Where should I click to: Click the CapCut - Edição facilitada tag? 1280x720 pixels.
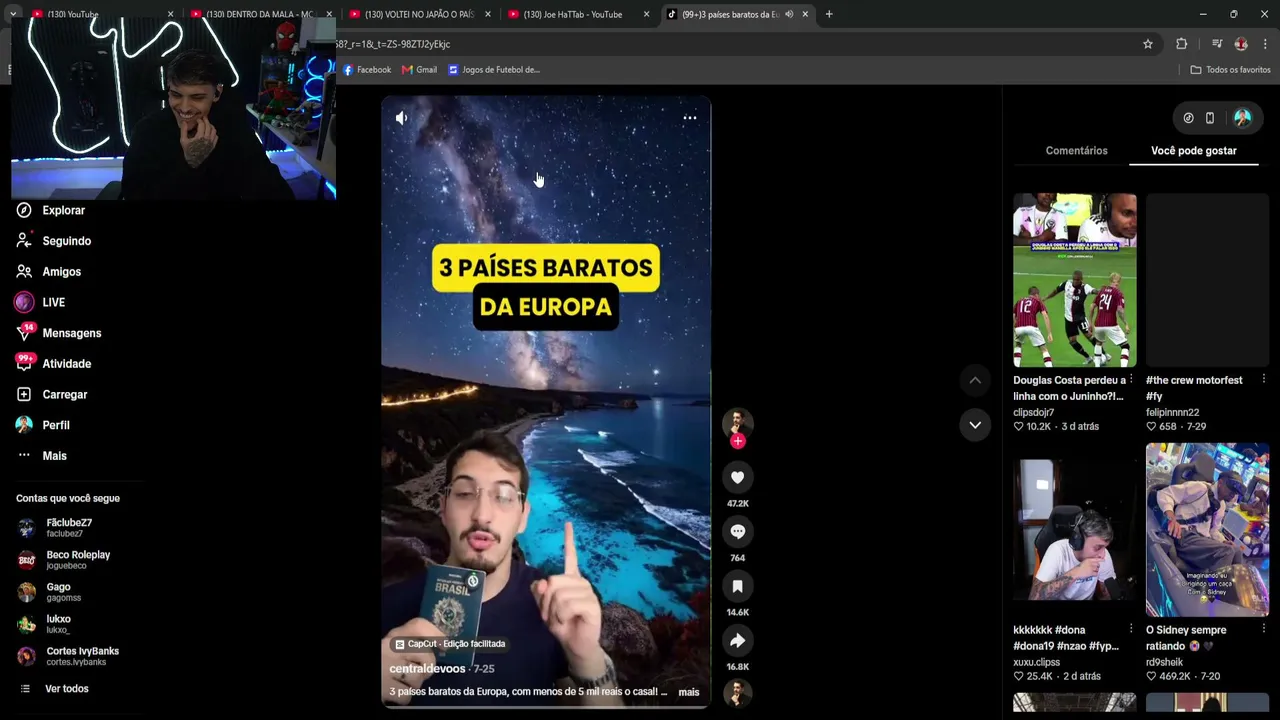[450, 644]
